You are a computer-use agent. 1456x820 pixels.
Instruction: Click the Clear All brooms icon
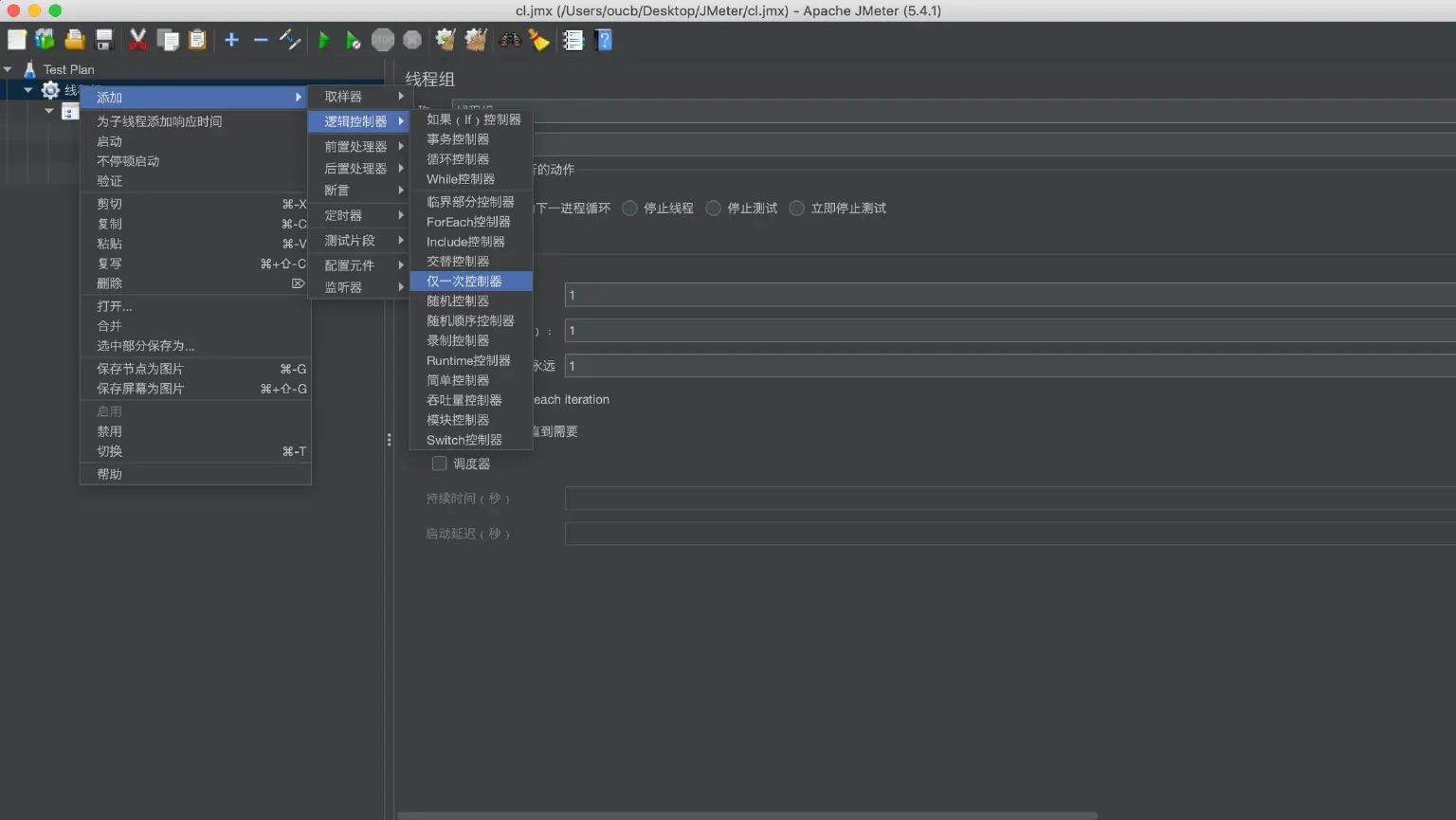coord(476,40)
